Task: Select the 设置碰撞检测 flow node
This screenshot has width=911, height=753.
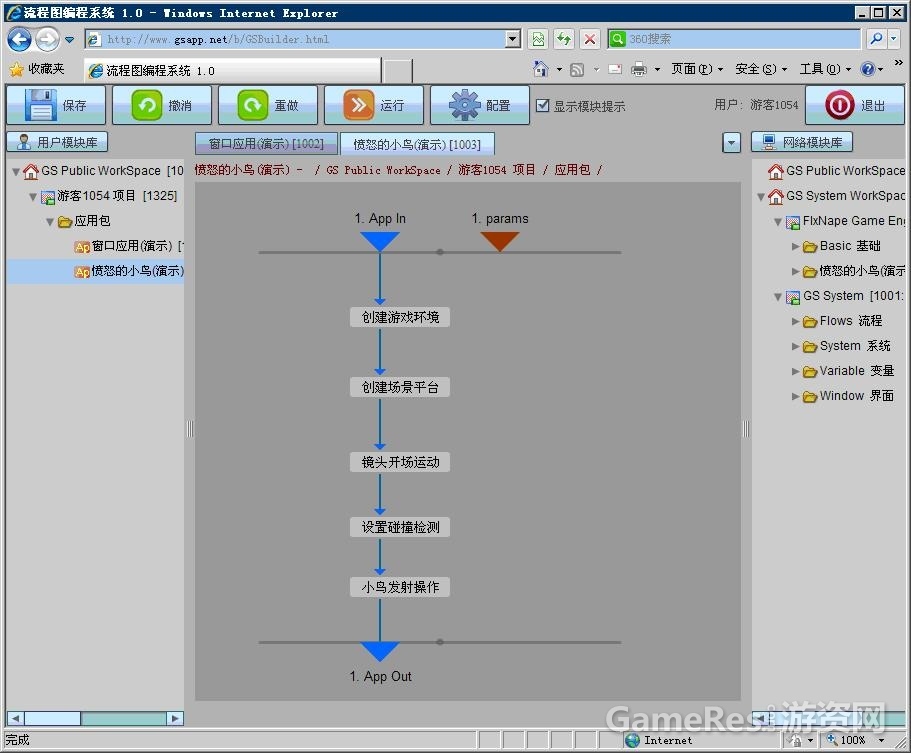Action: coord(400,527)
